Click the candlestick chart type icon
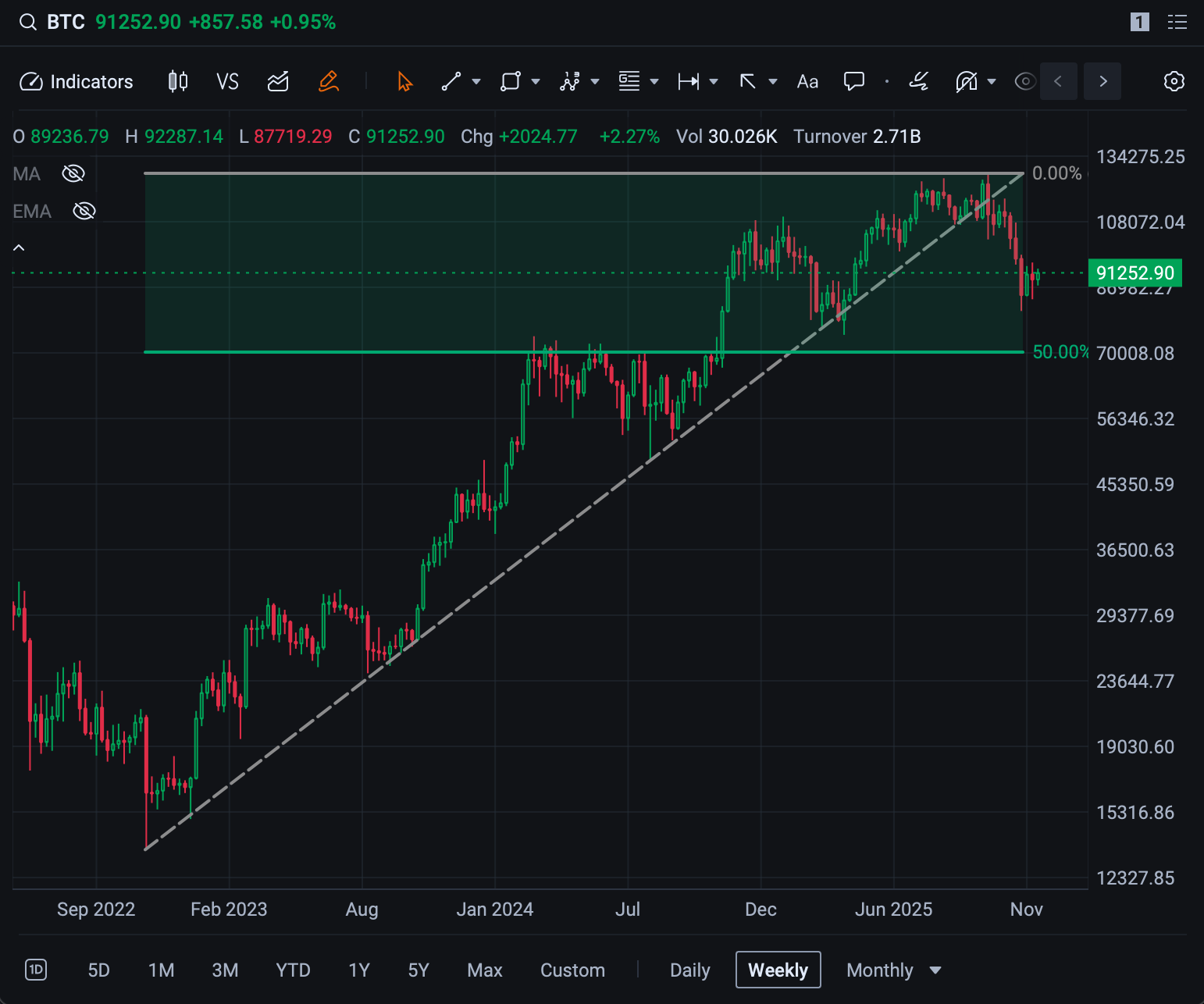The width and height of the screenshot is (1204, 1004). pyautogui.click(x=178, y=82)
